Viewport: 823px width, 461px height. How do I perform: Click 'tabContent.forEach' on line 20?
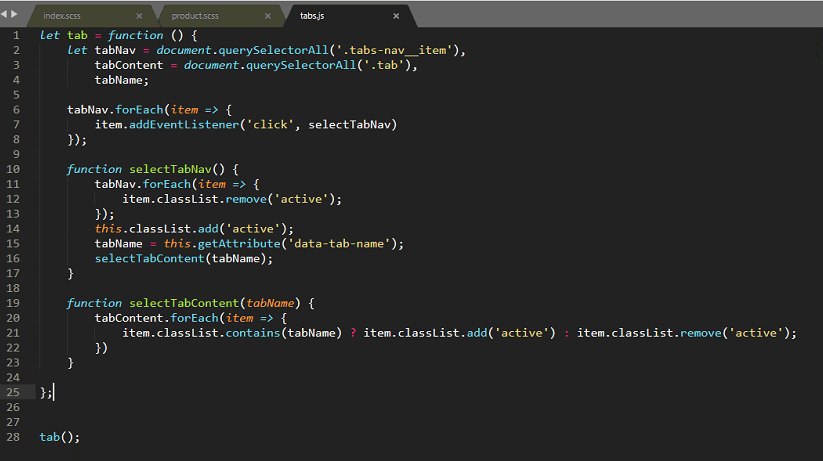[x=156, y=318]
